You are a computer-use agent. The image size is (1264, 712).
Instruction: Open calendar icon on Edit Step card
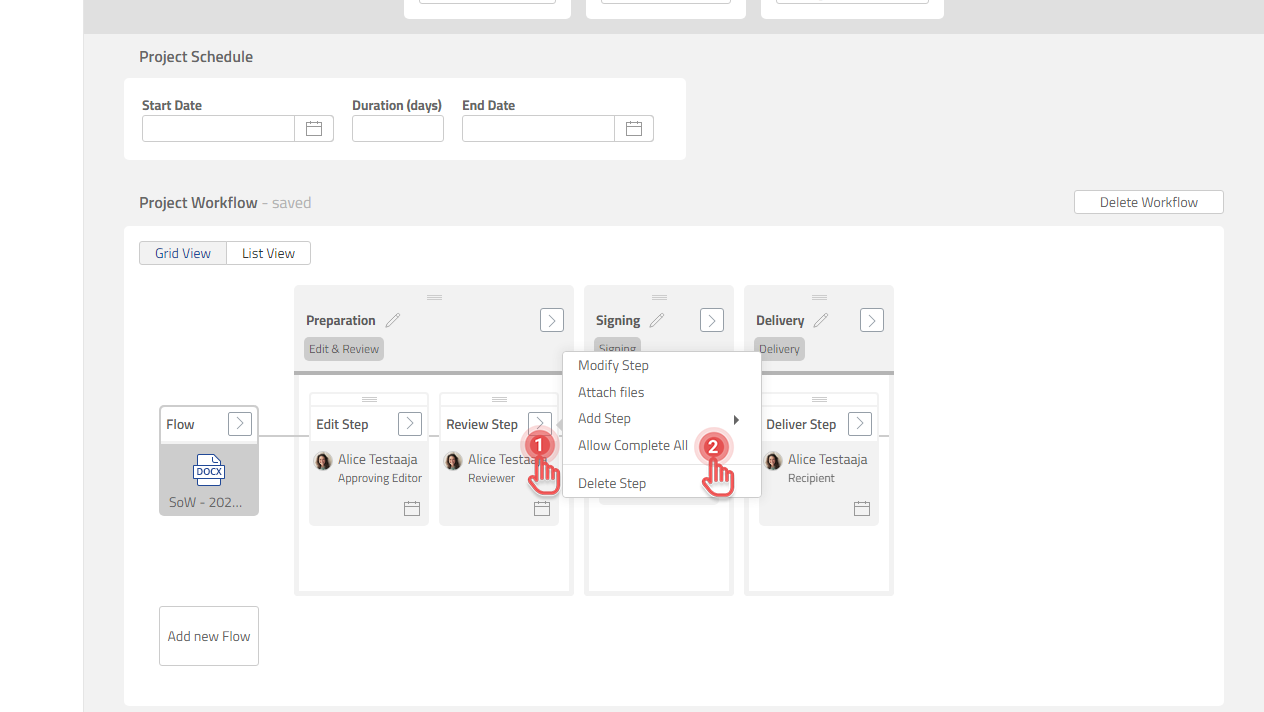tap(412, 509)
